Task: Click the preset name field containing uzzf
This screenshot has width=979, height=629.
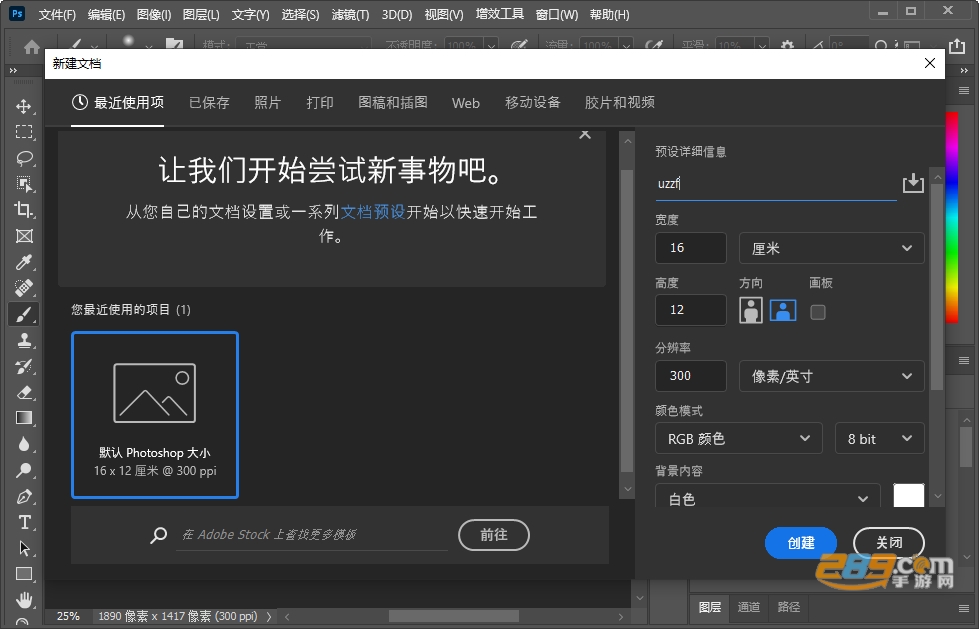Action: pyautogui.click(x=776, y=184)
